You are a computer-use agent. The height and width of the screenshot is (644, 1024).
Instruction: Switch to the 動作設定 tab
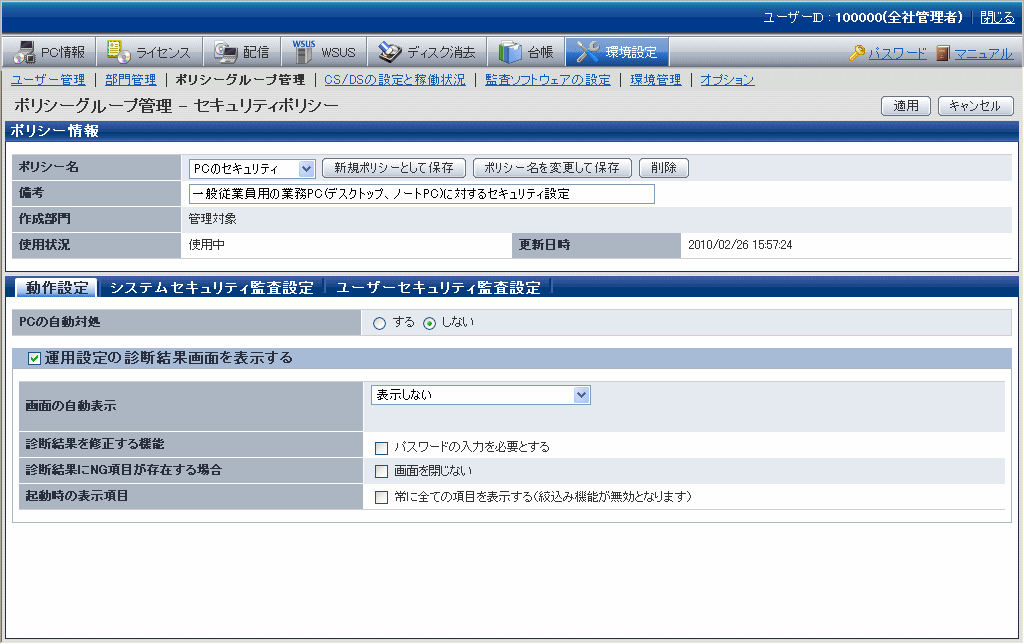(57, 287)
